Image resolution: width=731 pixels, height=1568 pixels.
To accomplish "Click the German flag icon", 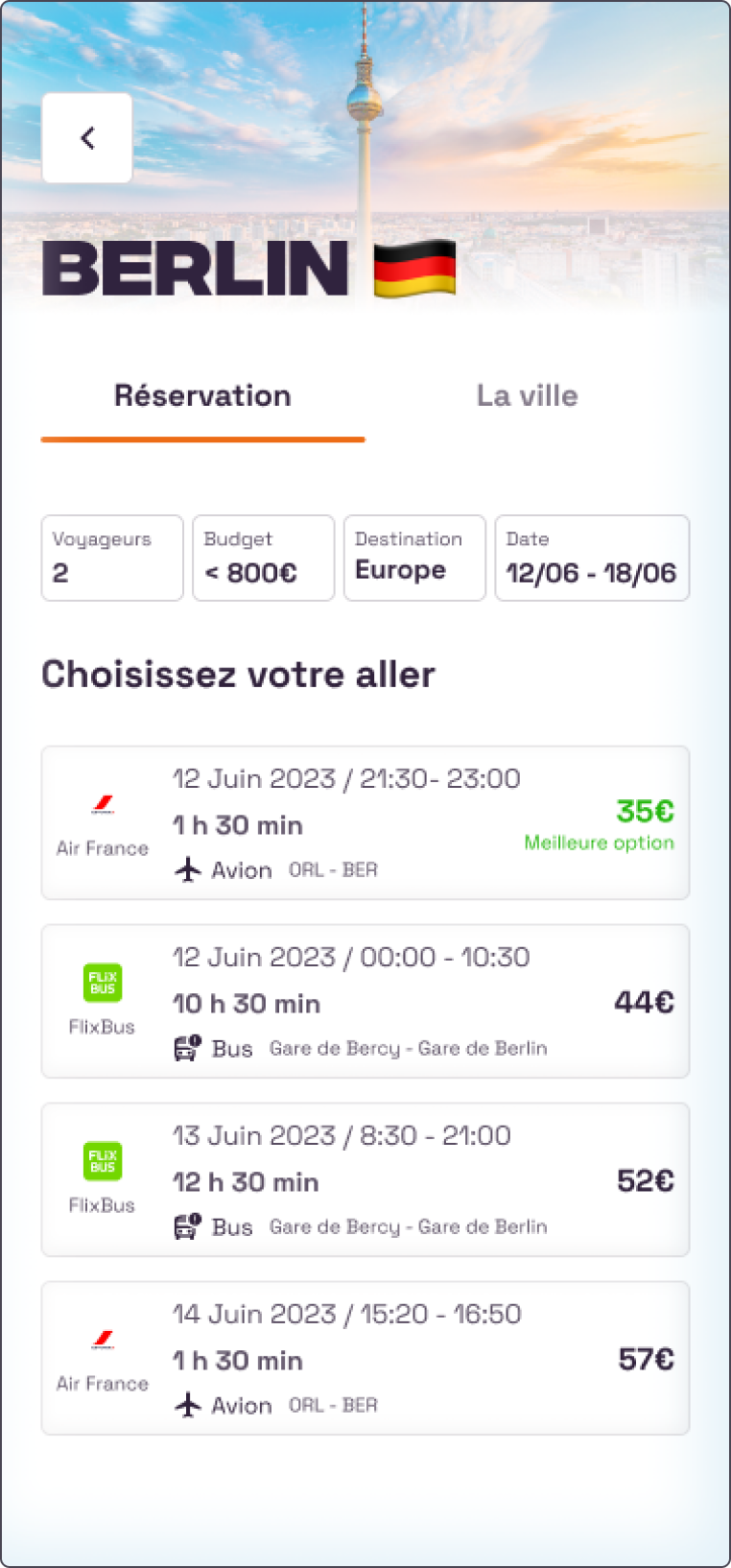I will [414, 269].
